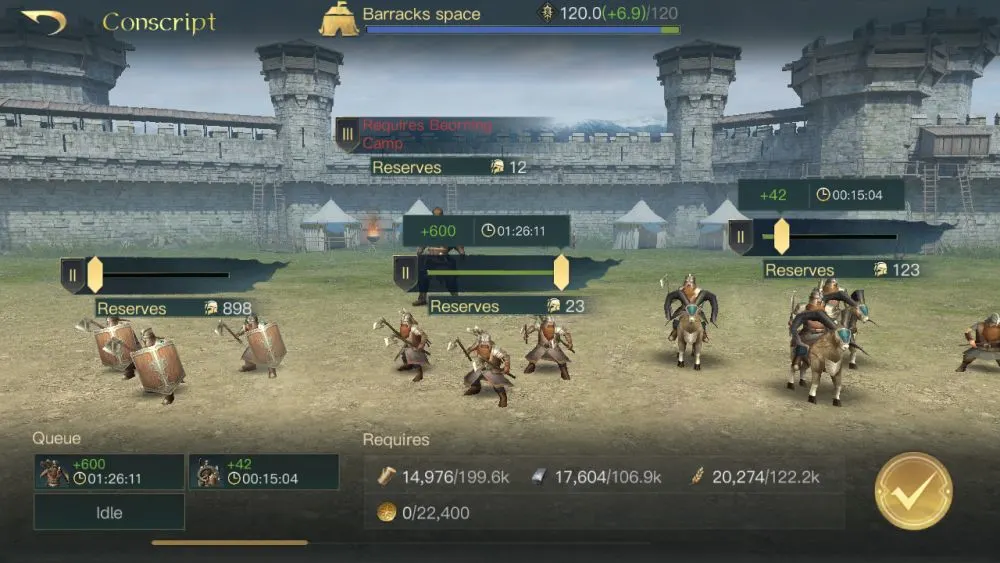This screenshot has height=563, width=1000.
Task: Confirm conscription with the gold checkmark
Action: click(x=913, y=490)
